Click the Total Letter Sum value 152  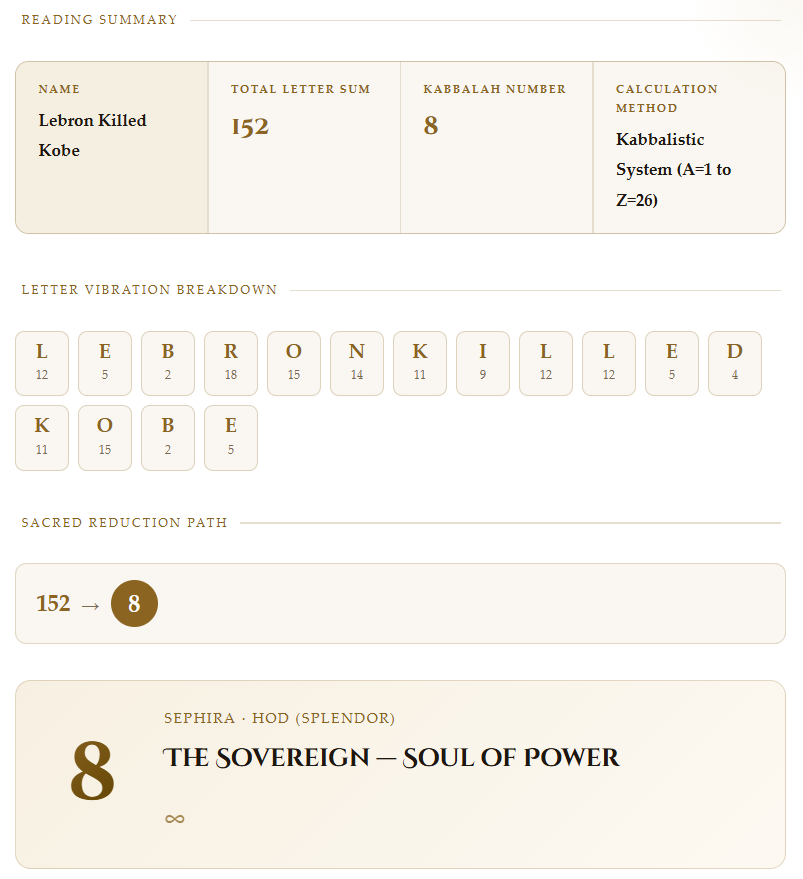[x=250, y=127]
